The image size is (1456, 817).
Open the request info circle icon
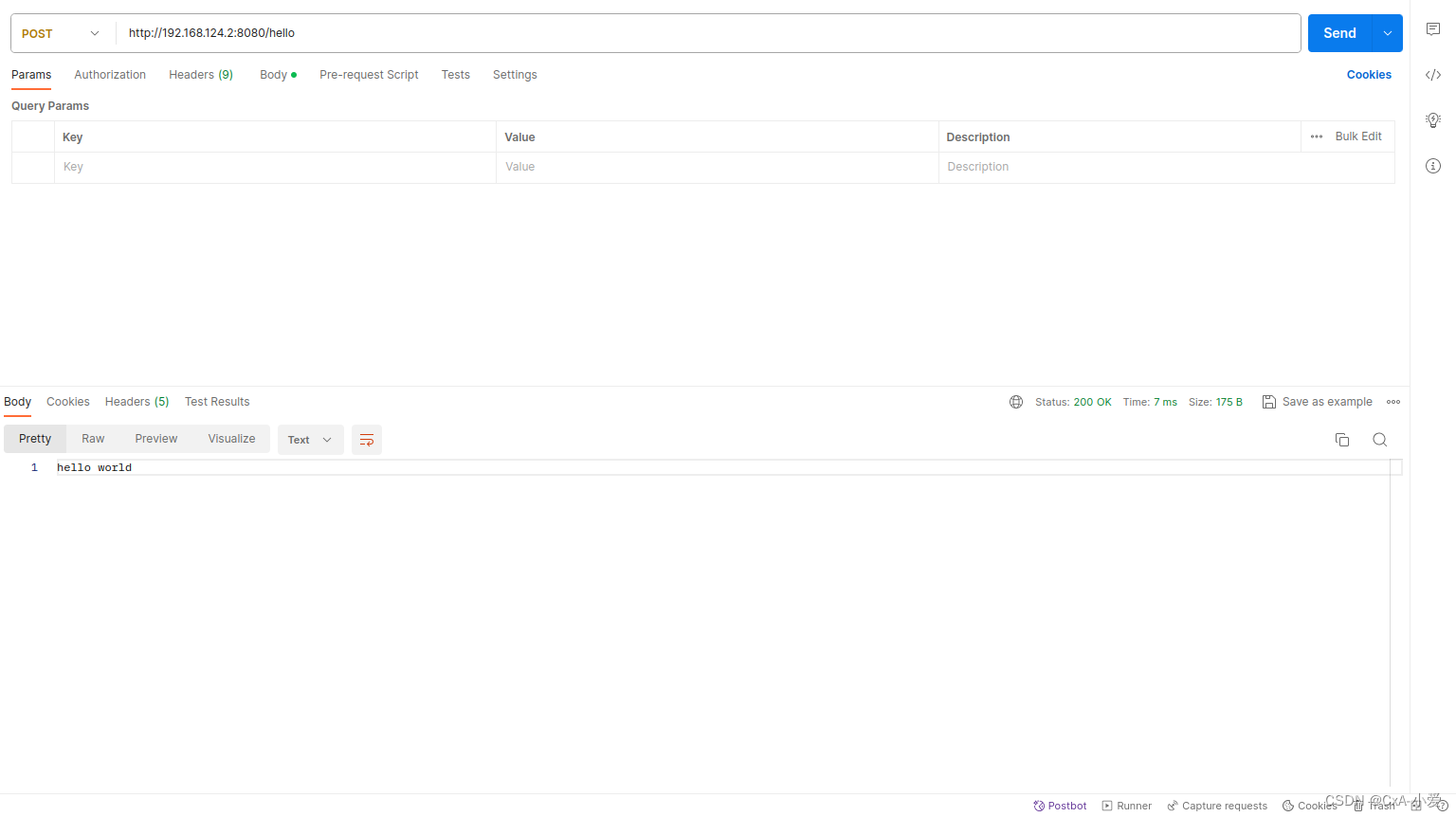[x=1433, y=166]
